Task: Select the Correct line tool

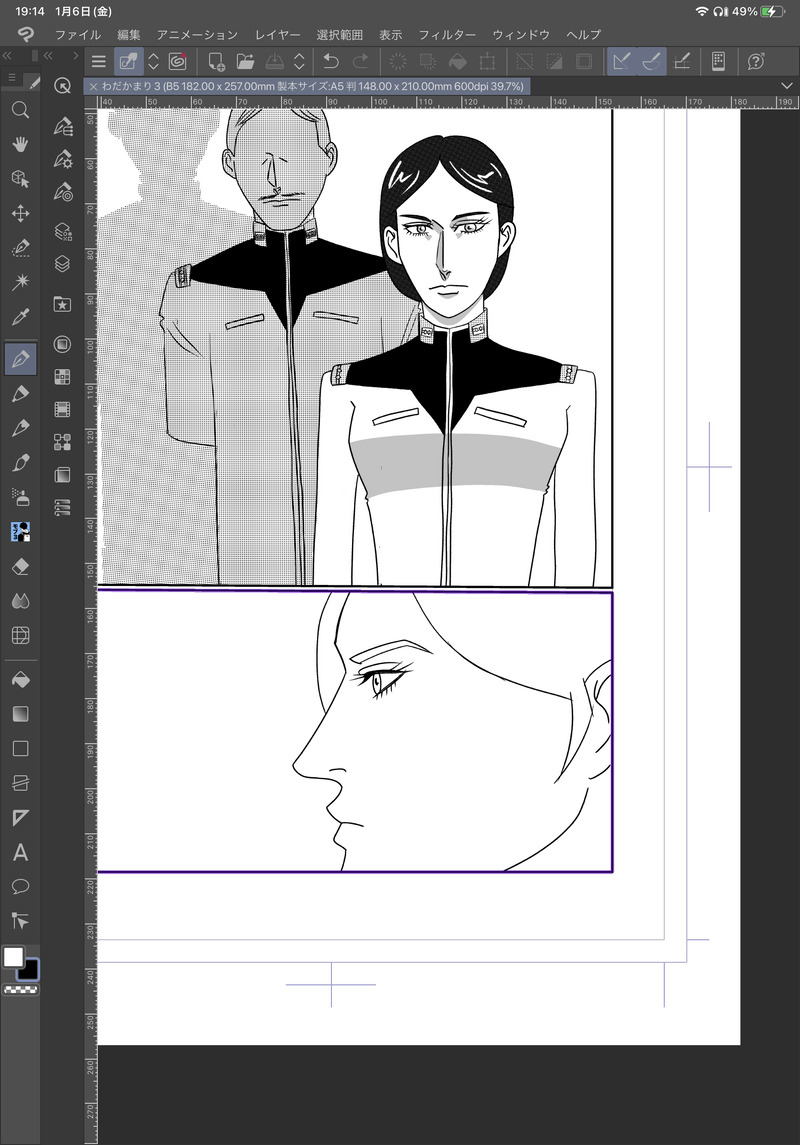Action: pos(20,921)
